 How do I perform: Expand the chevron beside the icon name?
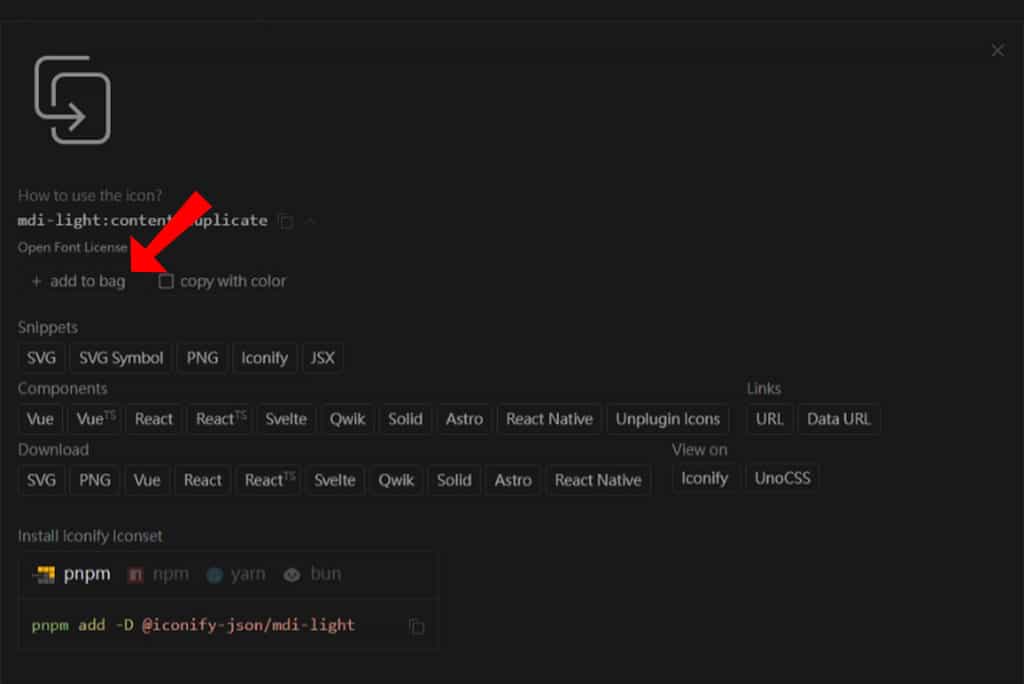coord(311,221)
